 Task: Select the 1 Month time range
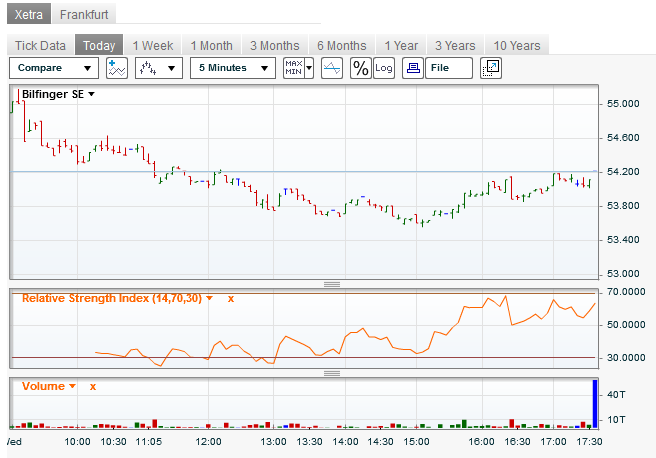(x=212, y=45)
